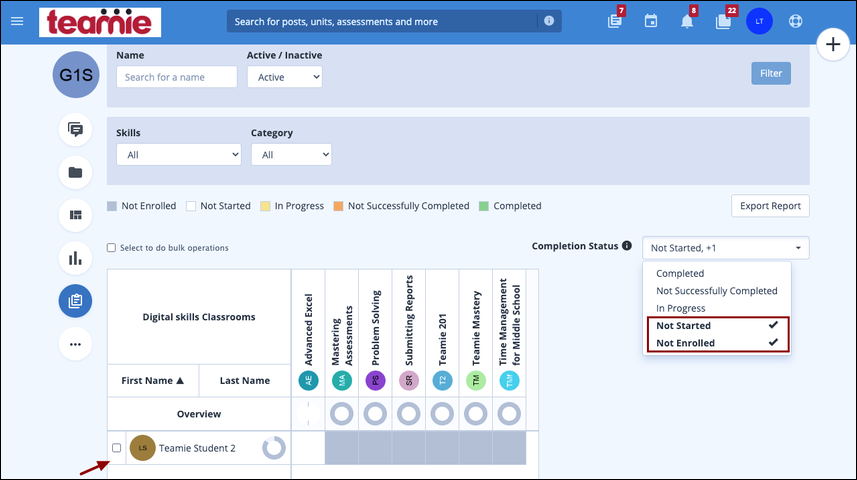The image size is (857, 480).
Task: Open Teamie Student 2 name link
Action: click(197, 448)
